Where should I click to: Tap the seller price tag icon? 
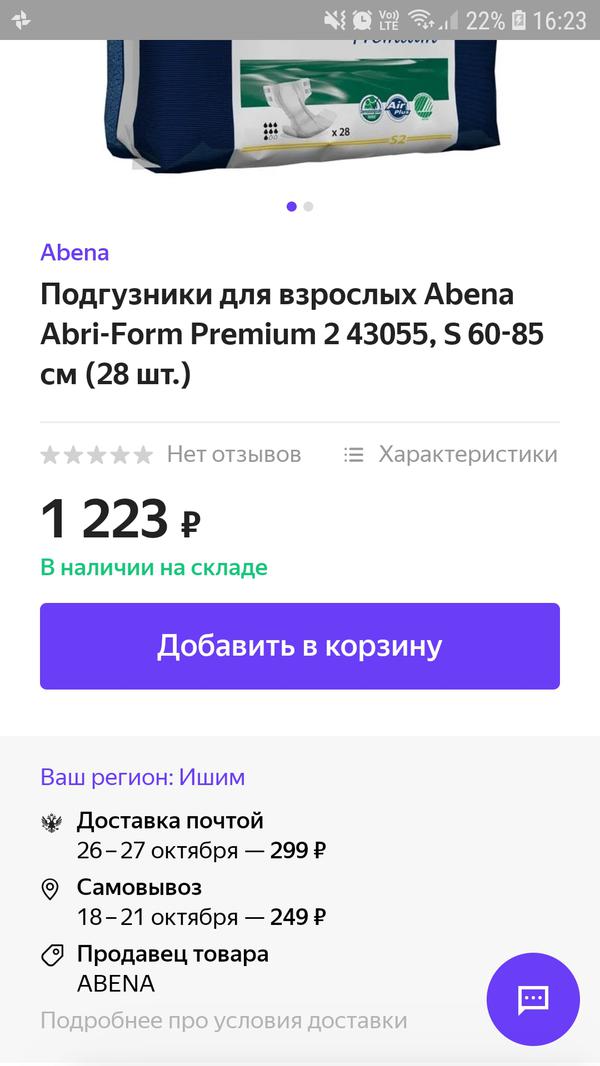[x=51, y=955]
